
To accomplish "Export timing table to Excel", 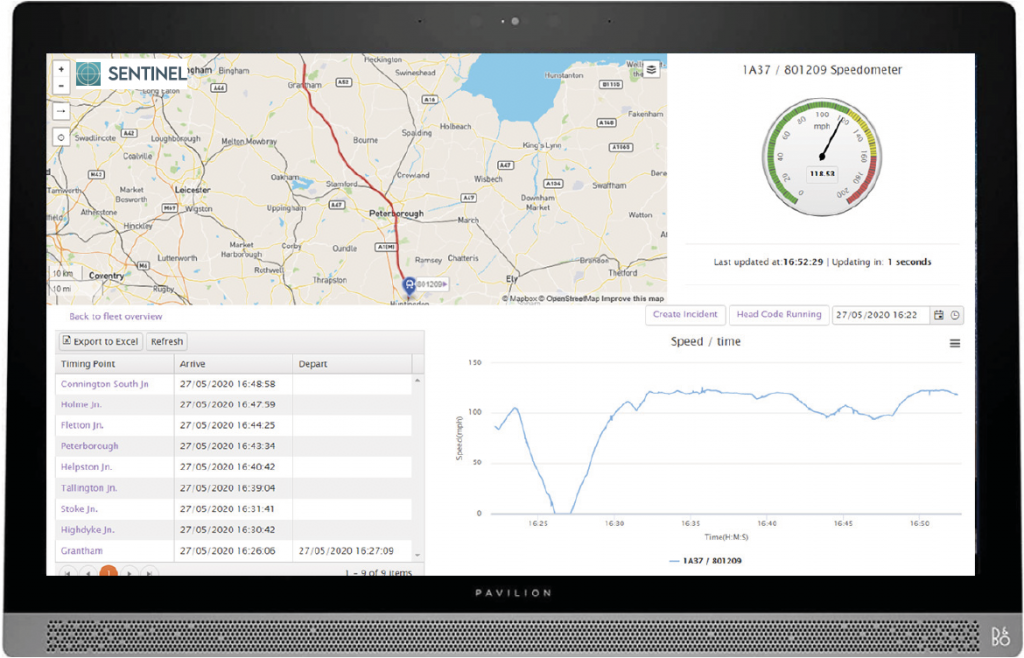I will [100, 342].
